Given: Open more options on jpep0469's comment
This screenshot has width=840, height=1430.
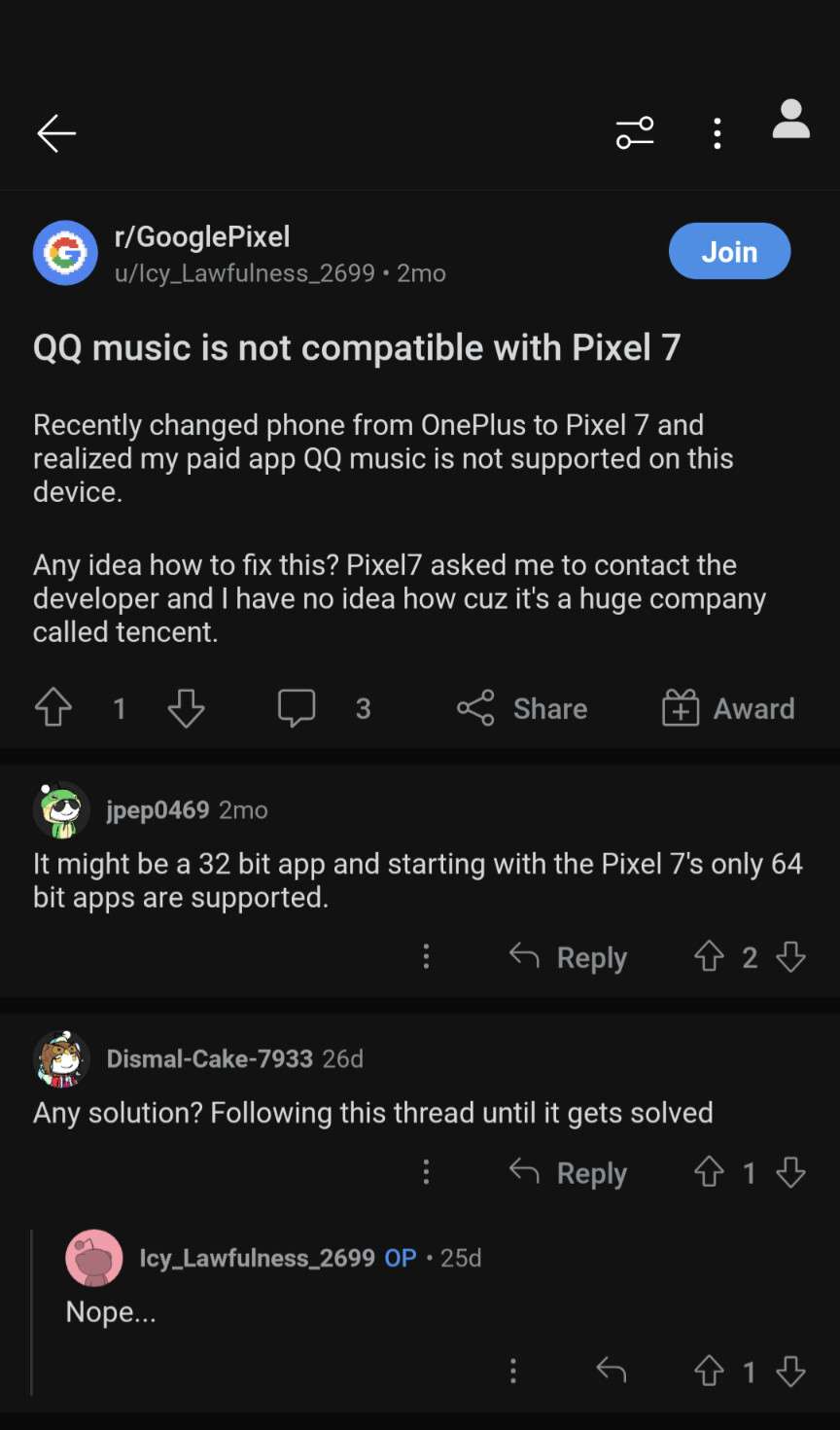Looking at the screenshot, I should [426, 957].
